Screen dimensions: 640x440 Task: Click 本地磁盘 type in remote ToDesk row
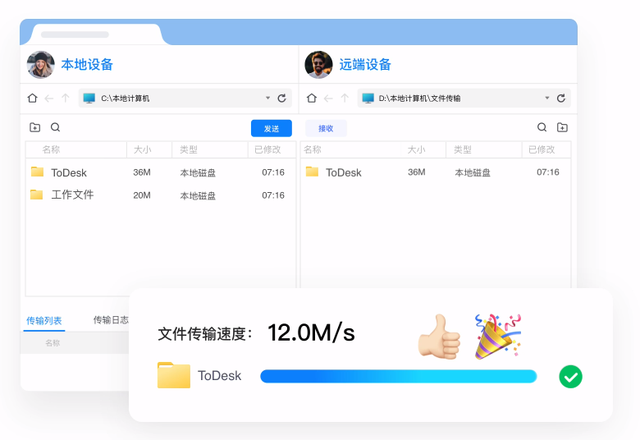(472, 173)
